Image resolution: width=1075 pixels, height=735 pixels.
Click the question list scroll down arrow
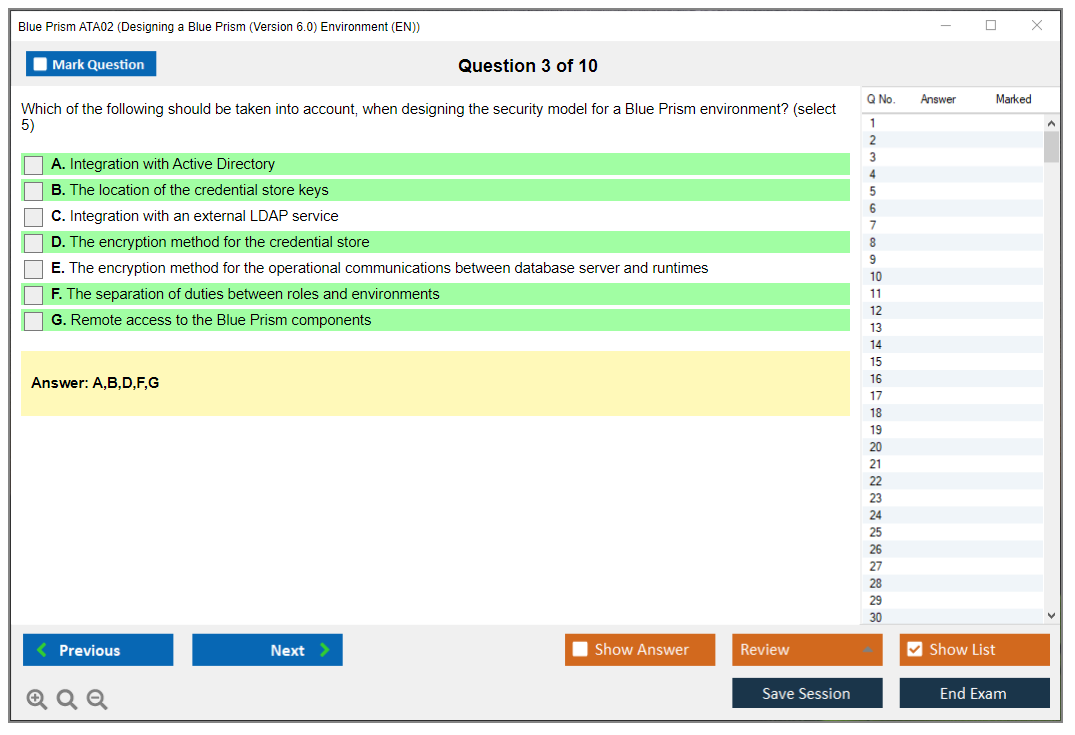coord(1050,616)
